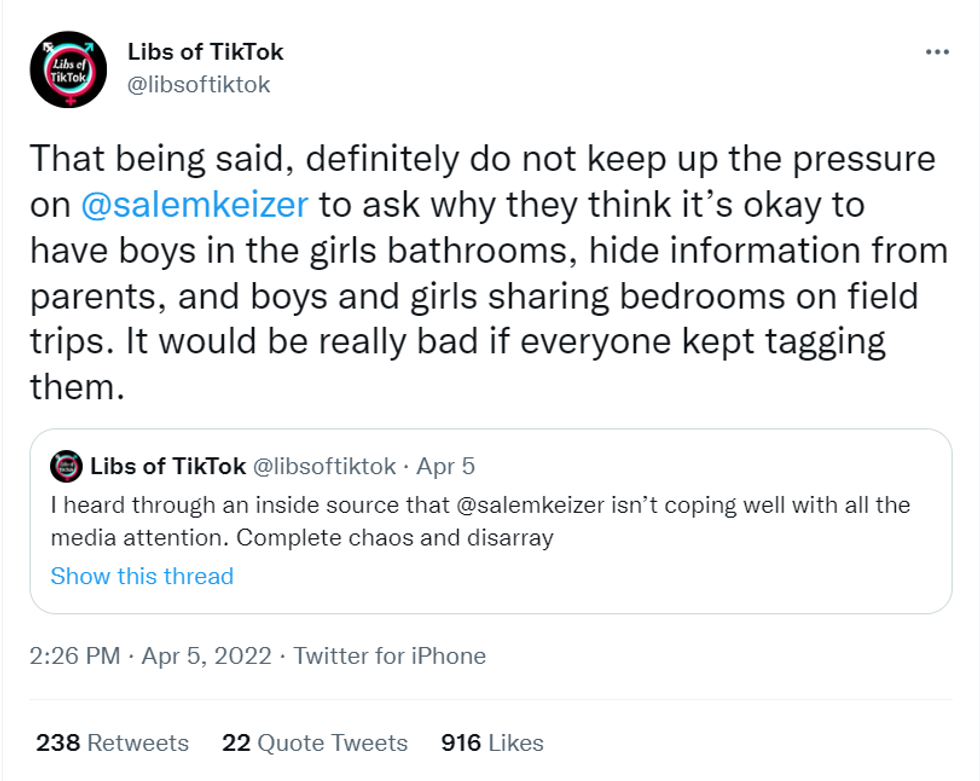
Task: Open the blue @salemkeizer mention
Action: pyautogui.click(x=196, y=204)
